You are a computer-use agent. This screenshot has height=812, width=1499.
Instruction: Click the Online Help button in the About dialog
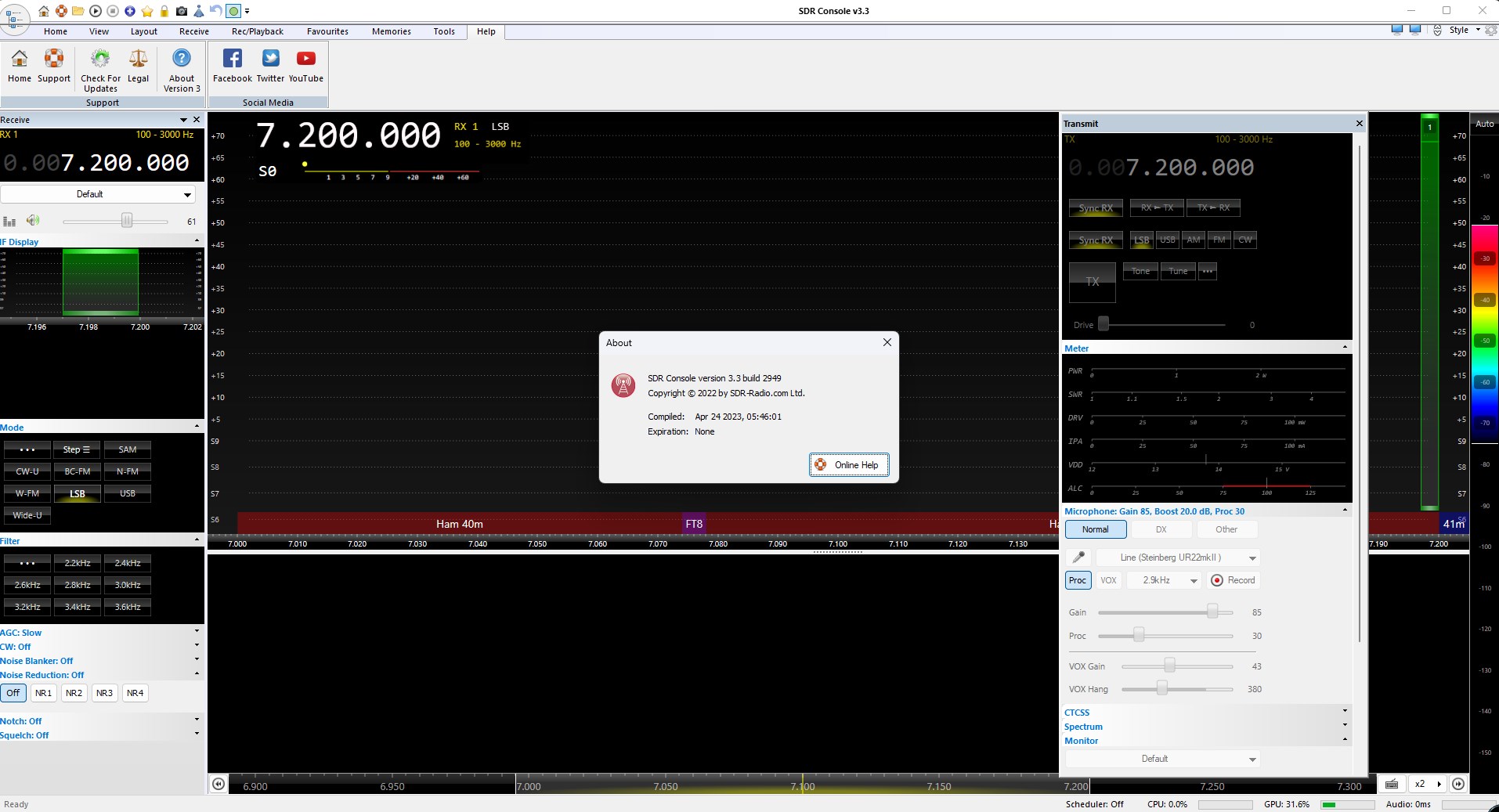[x=849, y=465]
